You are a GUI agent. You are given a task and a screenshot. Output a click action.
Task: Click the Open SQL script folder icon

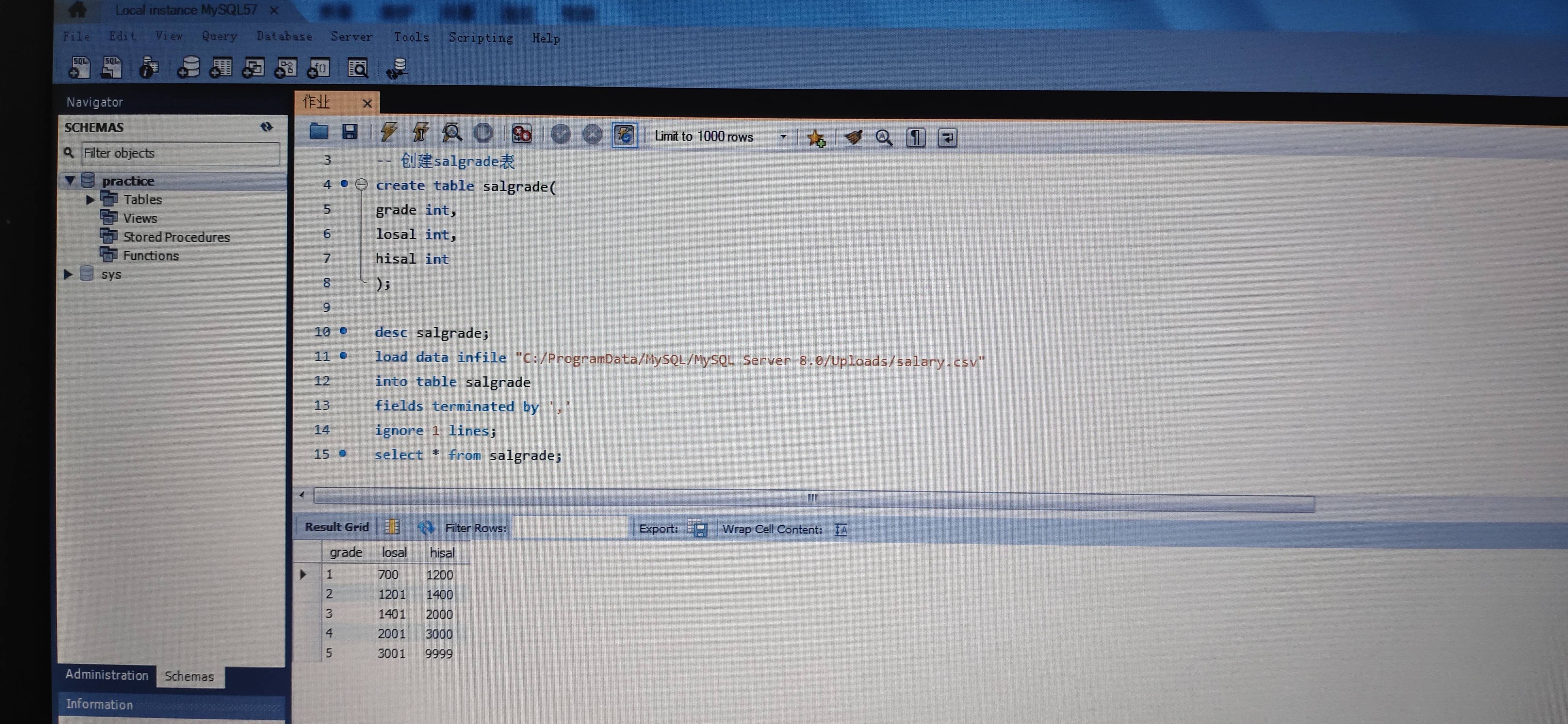coord(319,131)
